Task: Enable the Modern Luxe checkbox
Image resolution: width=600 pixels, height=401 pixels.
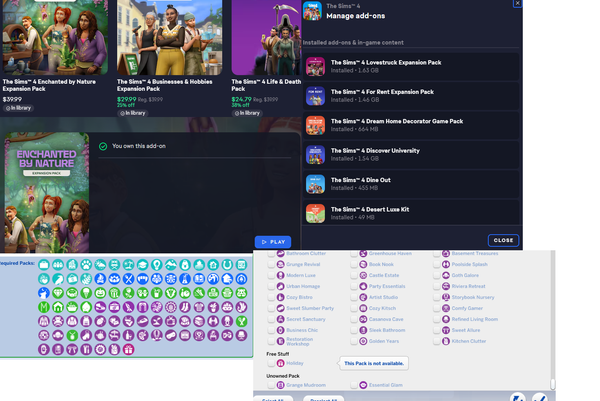Action: [271, 275]
